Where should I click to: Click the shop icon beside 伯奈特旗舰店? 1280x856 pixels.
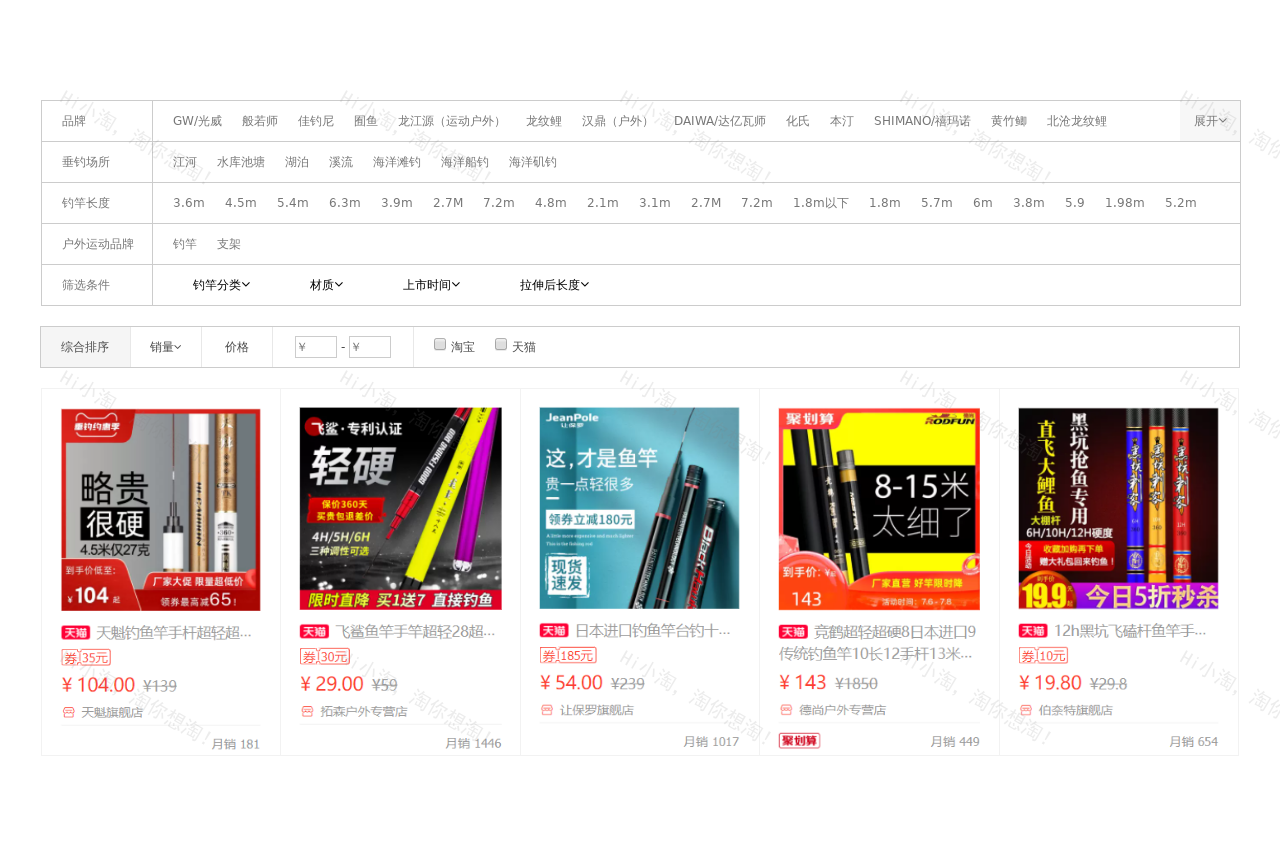(1026, 710)
